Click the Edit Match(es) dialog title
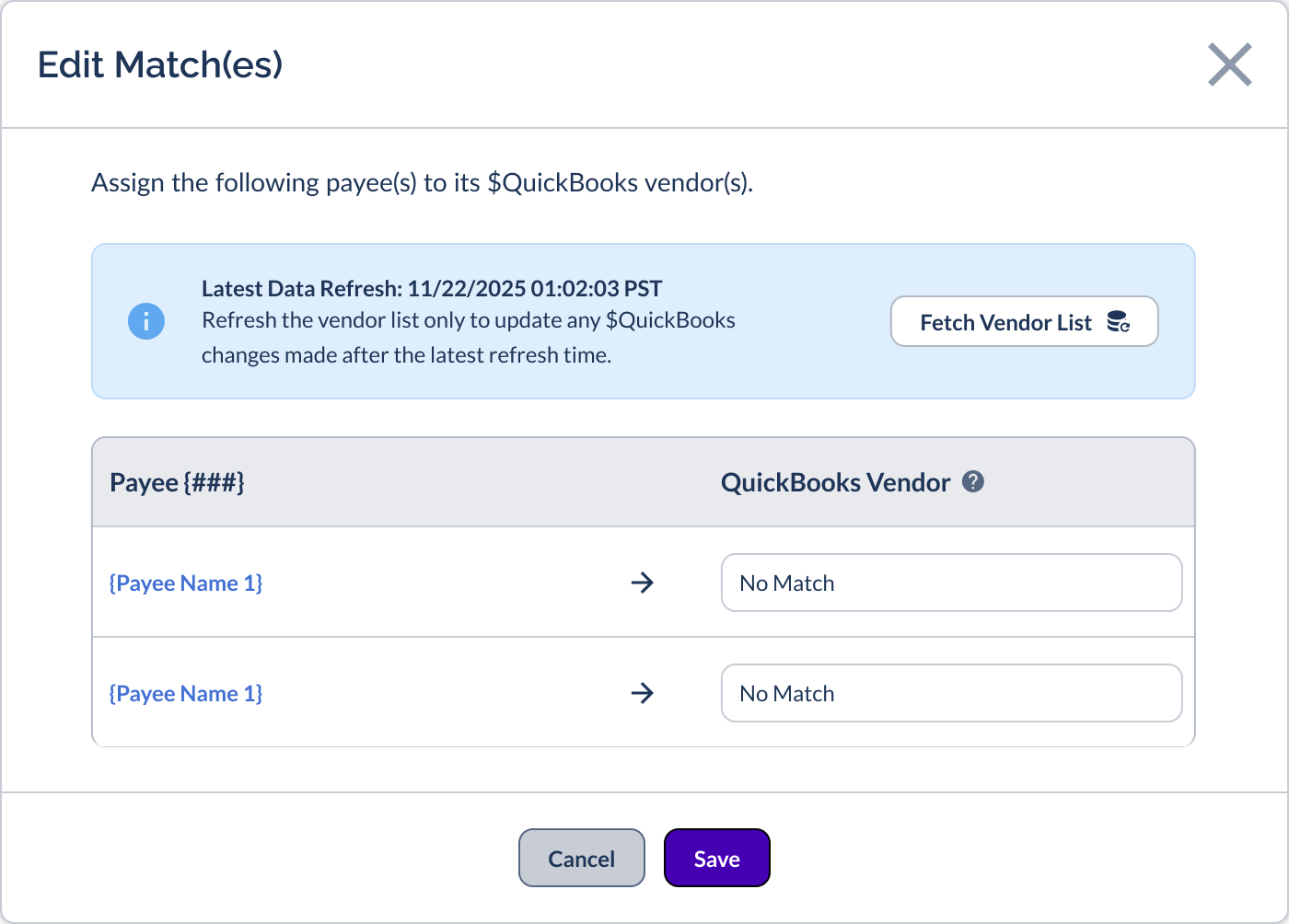Viewport: 1289px width, 924px height. click(159, 64)
